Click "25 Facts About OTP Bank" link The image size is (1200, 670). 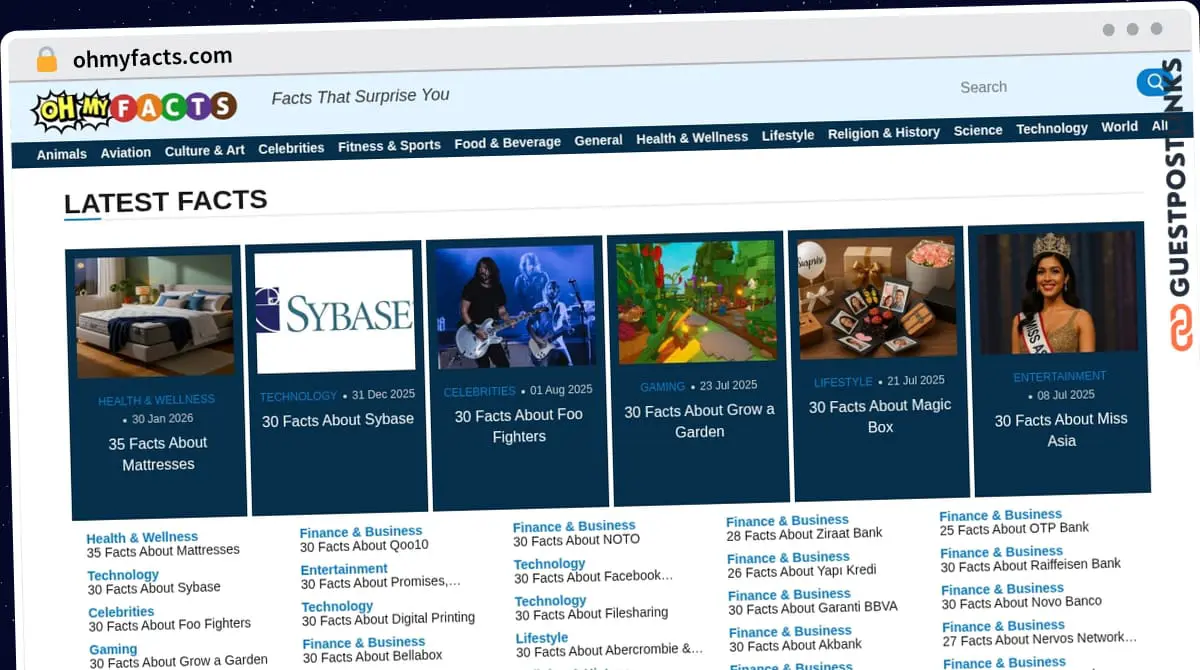1014,528
